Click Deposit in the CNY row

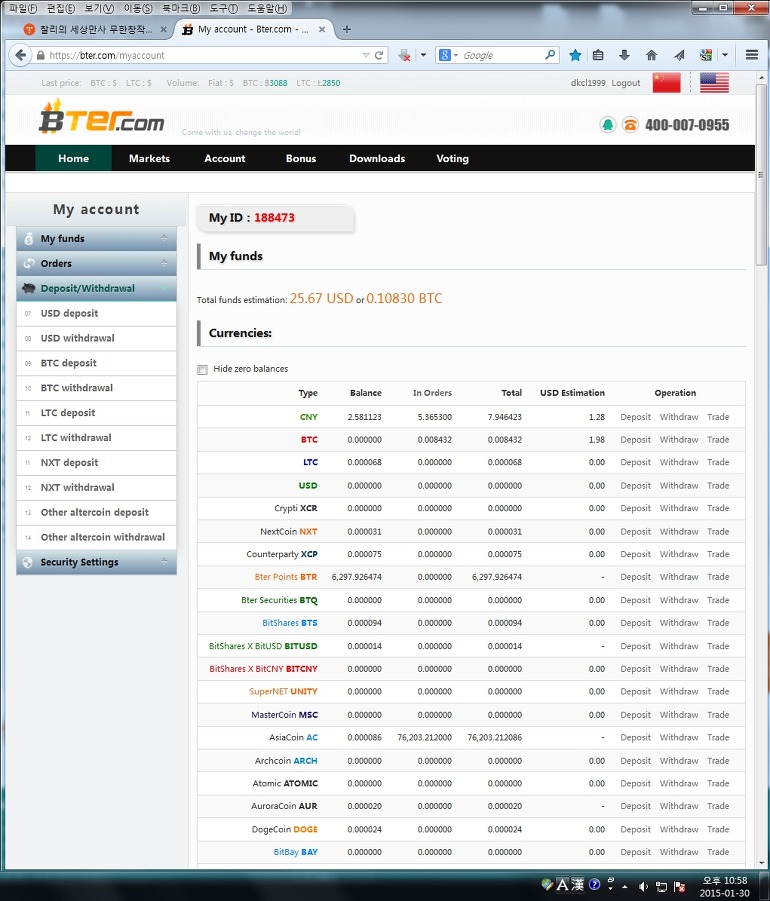click(x=636, y=417)
